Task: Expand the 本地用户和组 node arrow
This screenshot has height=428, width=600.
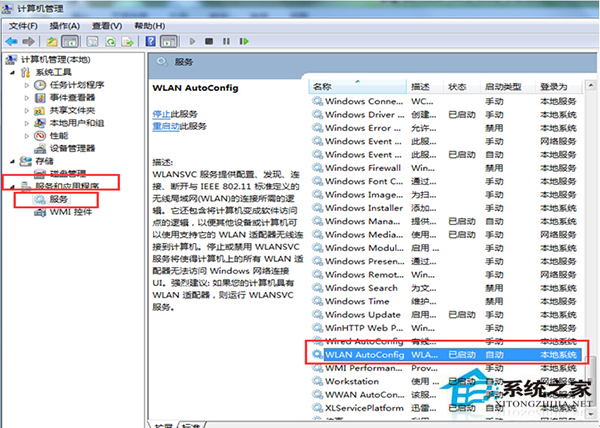Action: click(x=27, y=123)
